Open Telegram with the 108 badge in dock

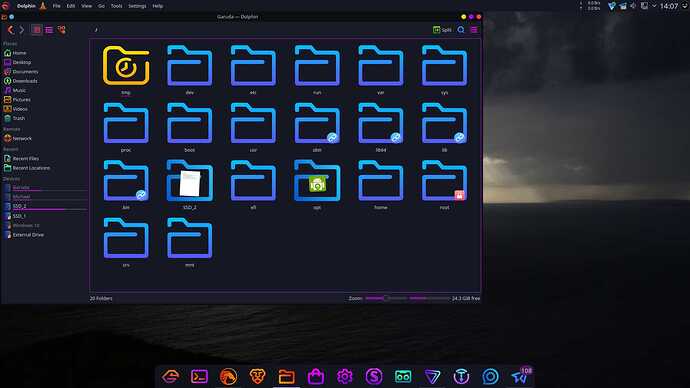click(x=520, y=377)
